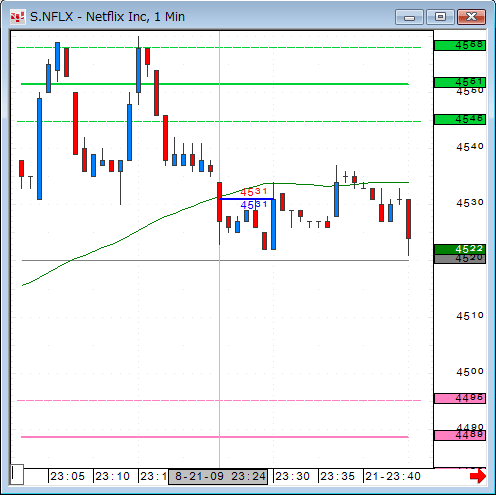Click the green 4558 price label
Viewport: 496px width, 495px height.
(460, 45)
